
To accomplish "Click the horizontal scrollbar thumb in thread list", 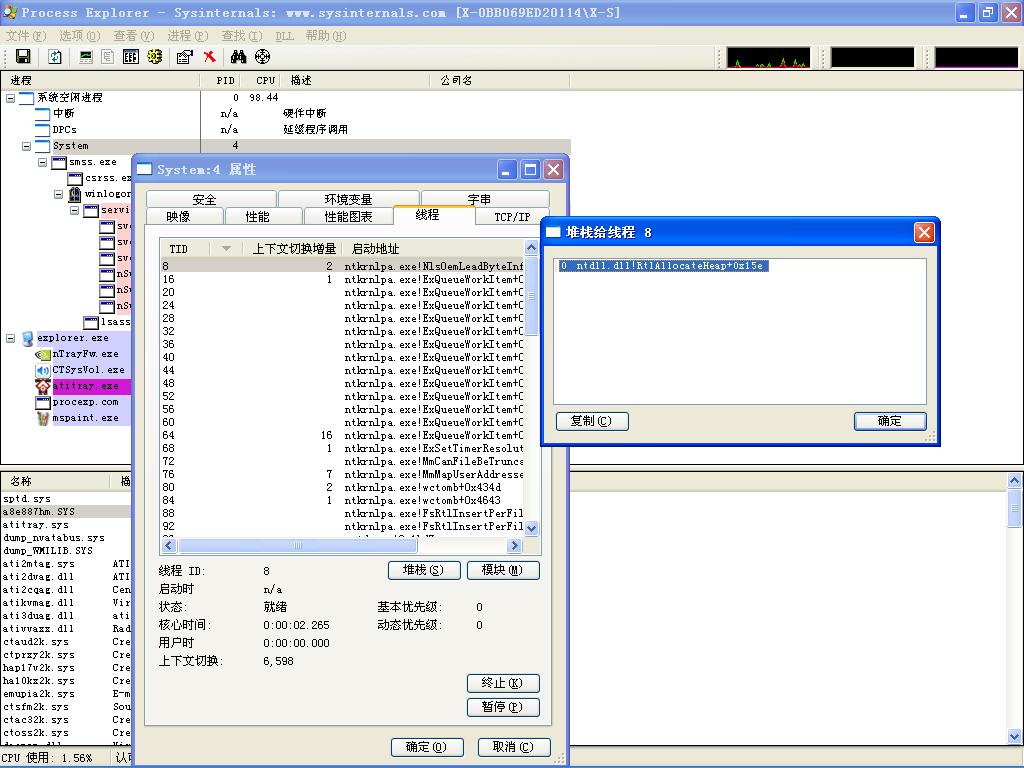I will pos(297,545).
